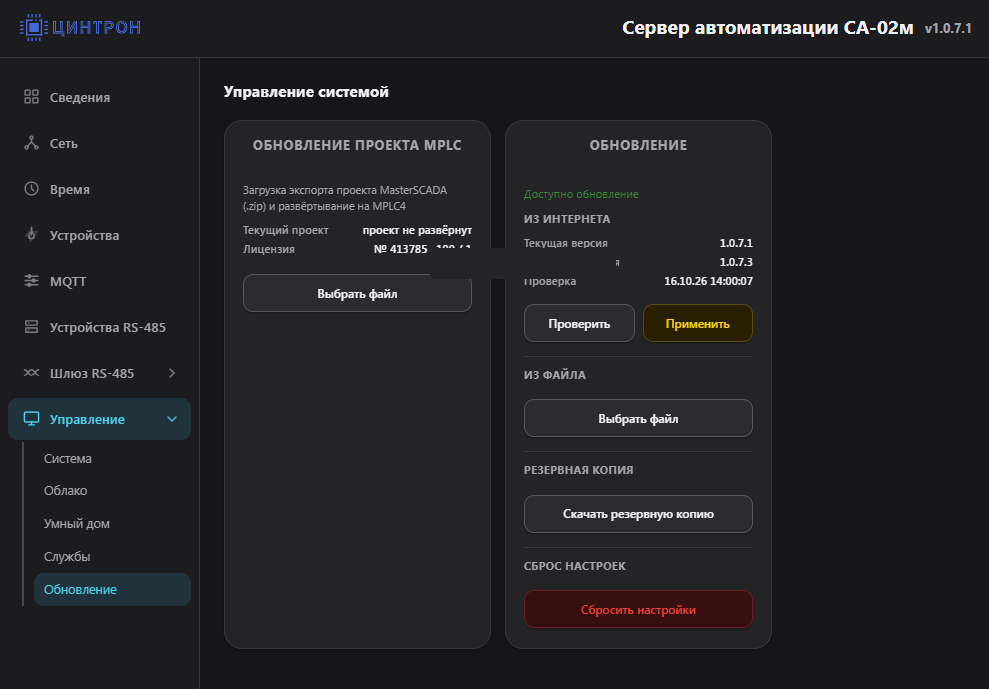This screenshot has width=989, height=689.
Task: Click Проверить to check for updates
Action: tap(579, 324)
